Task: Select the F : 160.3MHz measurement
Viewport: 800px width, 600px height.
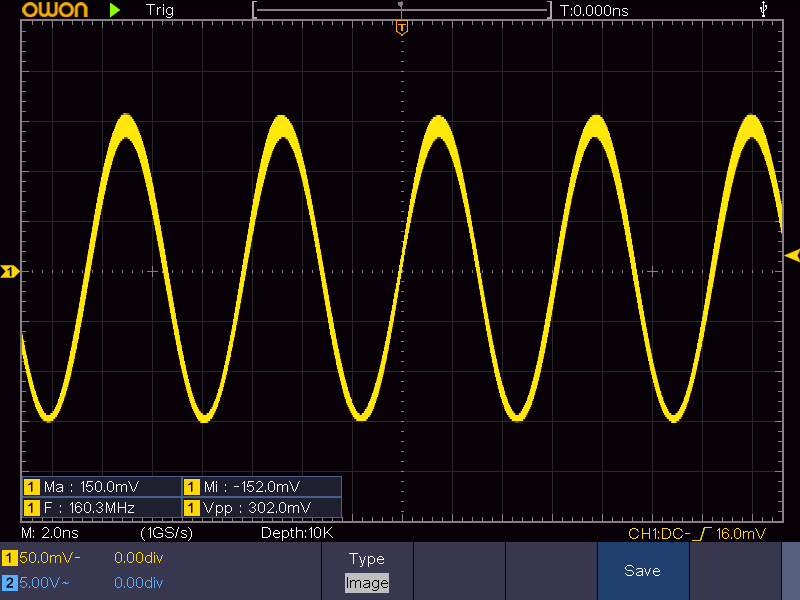Action: click(102, 508)
